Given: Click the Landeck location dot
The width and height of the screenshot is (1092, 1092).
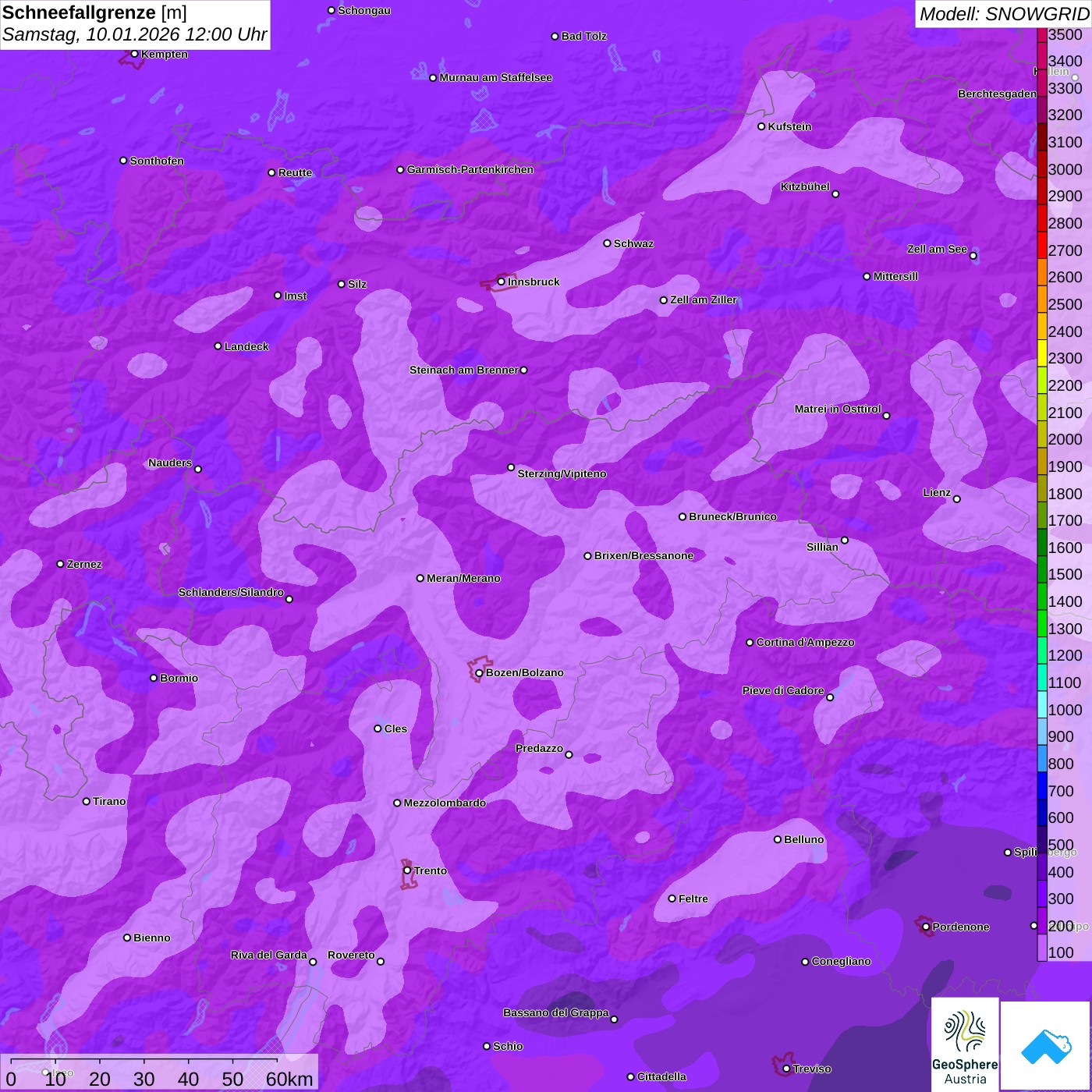Looking at the screenshot, I should (x=218, y=346).
